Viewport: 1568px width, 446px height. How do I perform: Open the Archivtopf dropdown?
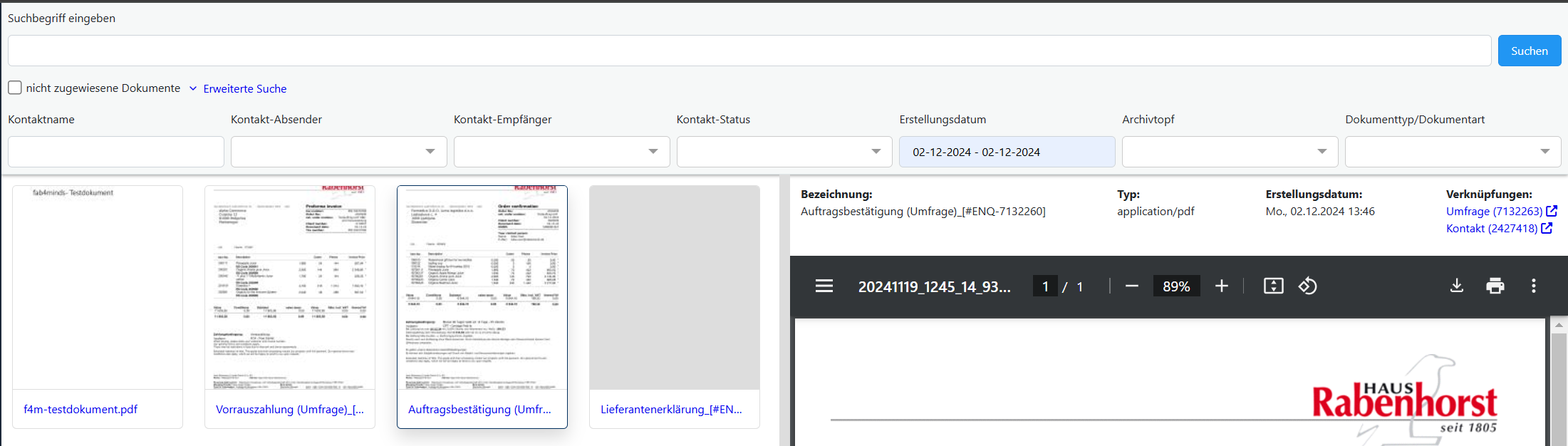tap(1230, 152)
